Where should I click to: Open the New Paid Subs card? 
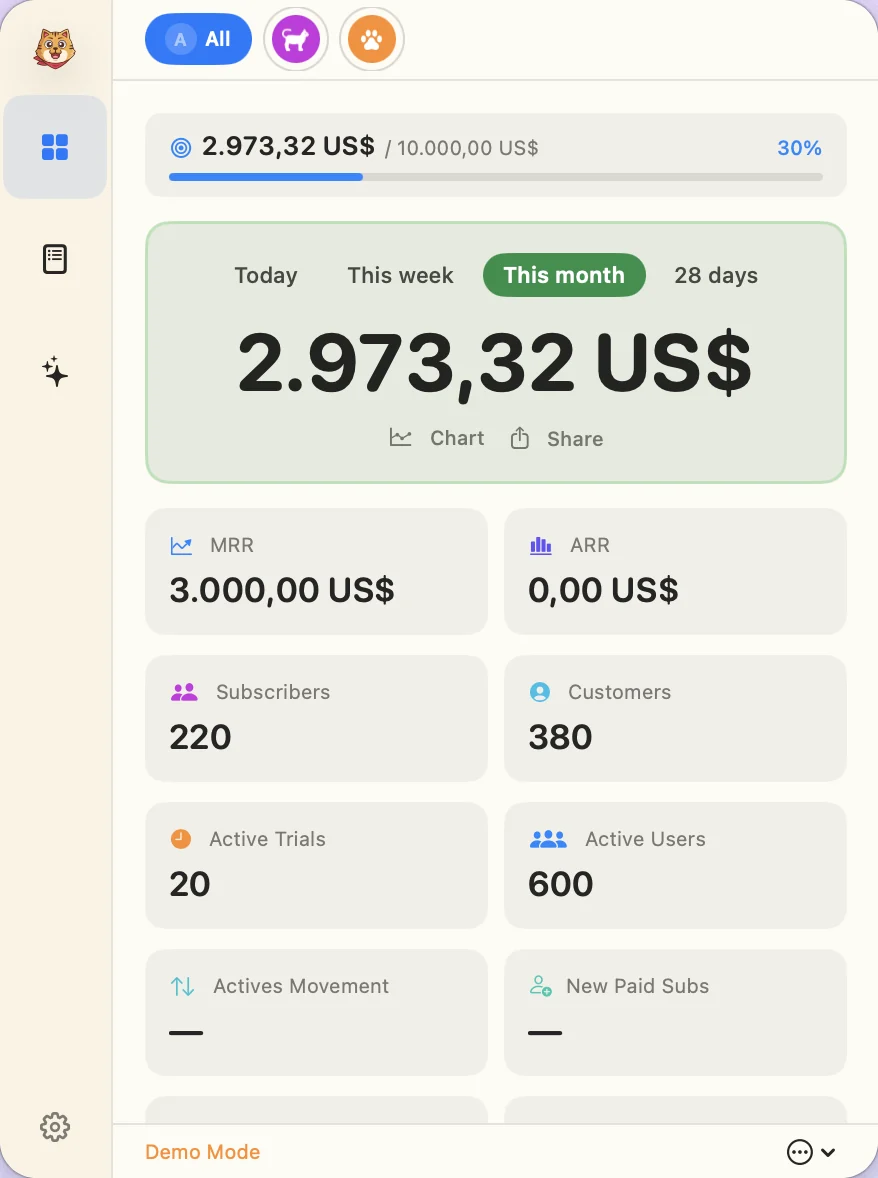tap(675, 1012)
